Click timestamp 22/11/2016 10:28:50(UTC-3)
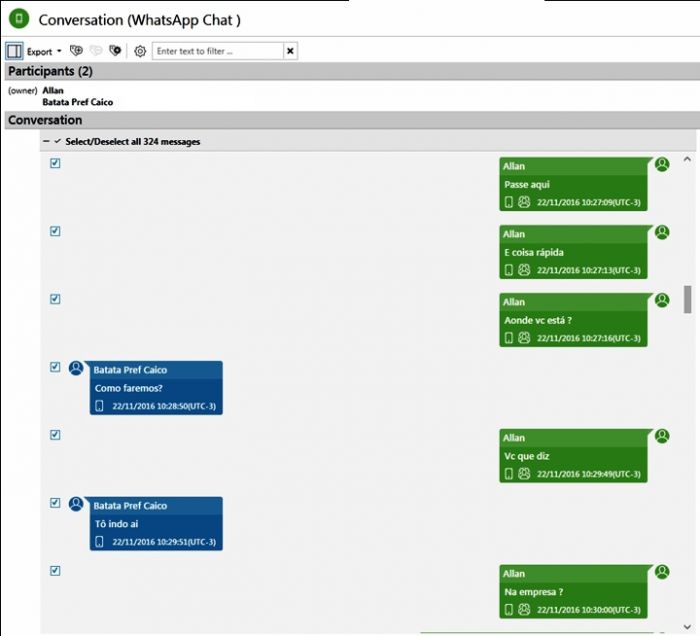The image size is (700, 636). click(x=164, y=406)
